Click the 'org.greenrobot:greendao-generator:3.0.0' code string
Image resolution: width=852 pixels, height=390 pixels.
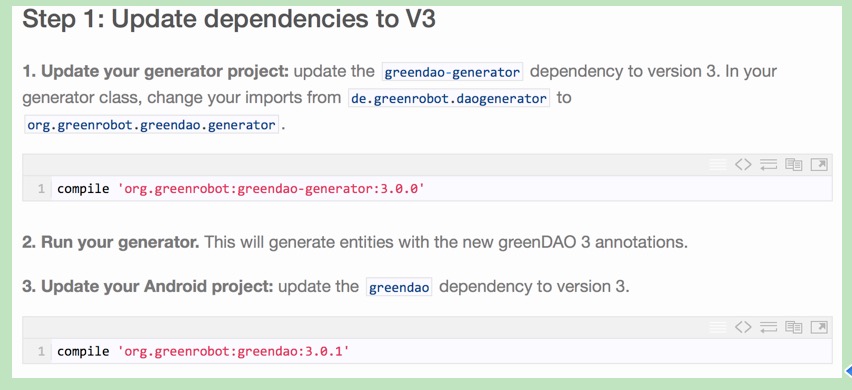pyautogui.click(x=271, y=190)
